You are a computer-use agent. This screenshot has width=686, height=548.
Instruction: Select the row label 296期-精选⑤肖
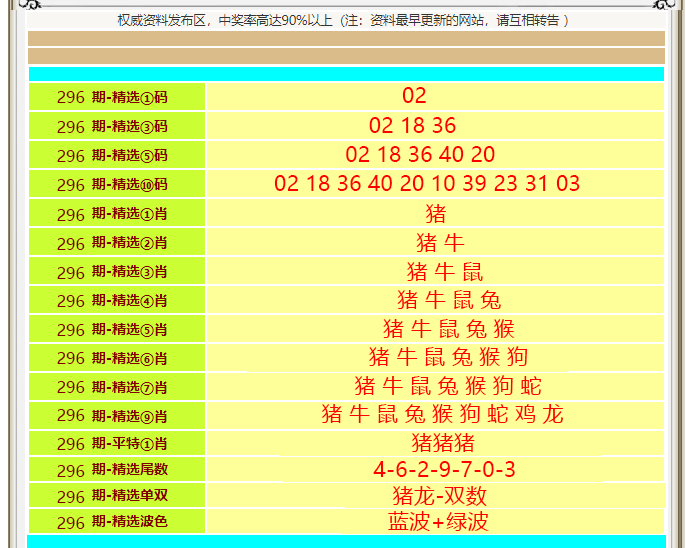point(112,329)
